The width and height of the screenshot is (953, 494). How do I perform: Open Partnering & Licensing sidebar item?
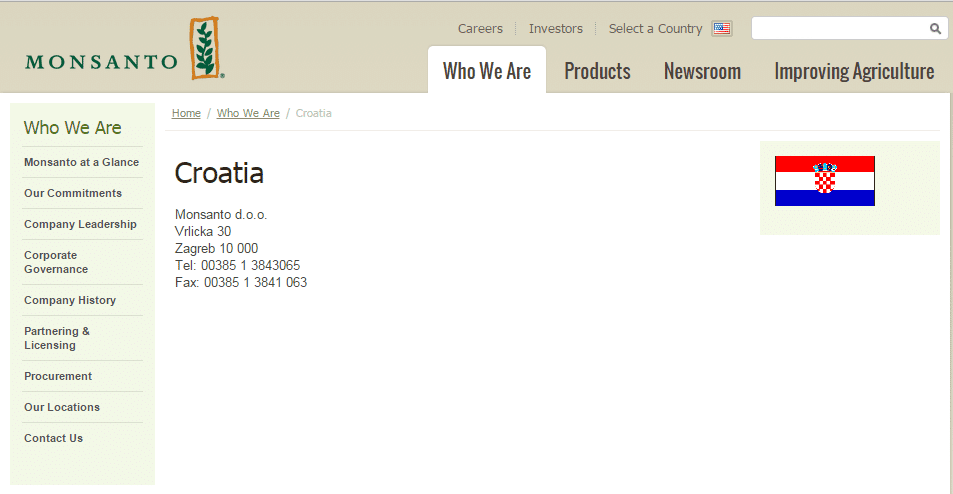(57, 338)
